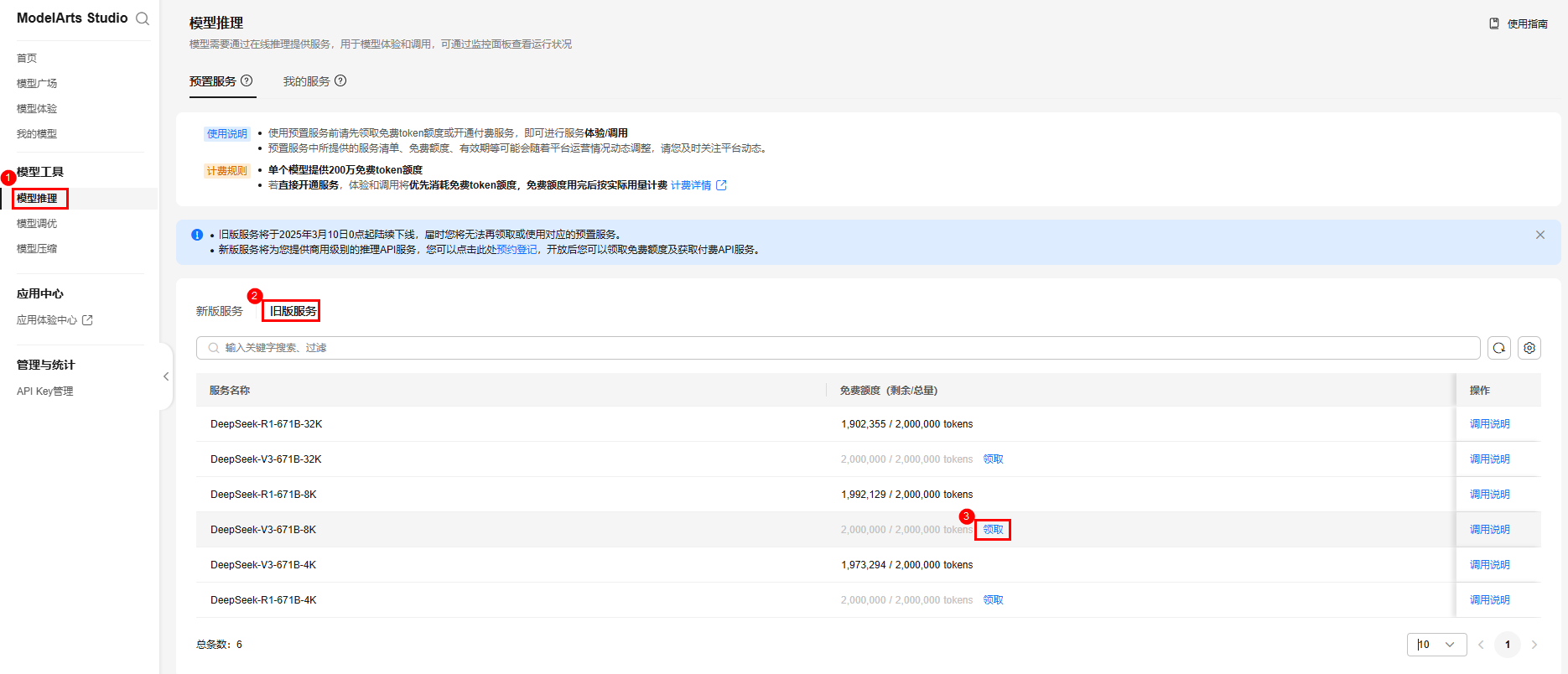Click the 1,973,294 / 2,000,000 tokens quota

click(x=907, y=565)
